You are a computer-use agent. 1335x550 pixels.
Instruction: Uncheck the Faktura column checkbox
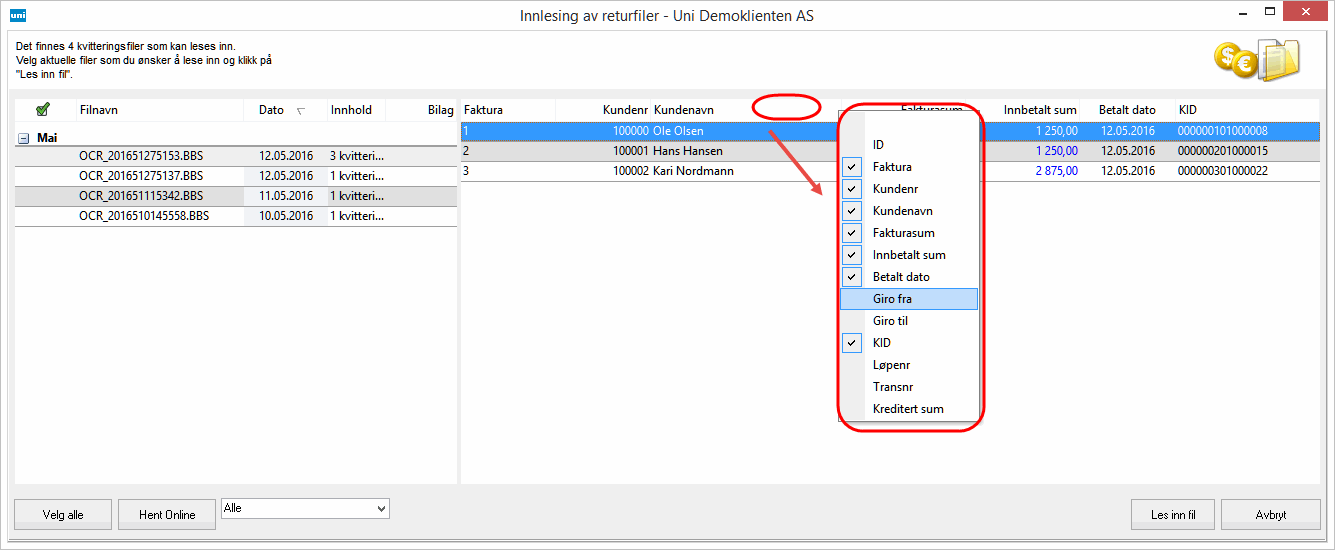852,167
